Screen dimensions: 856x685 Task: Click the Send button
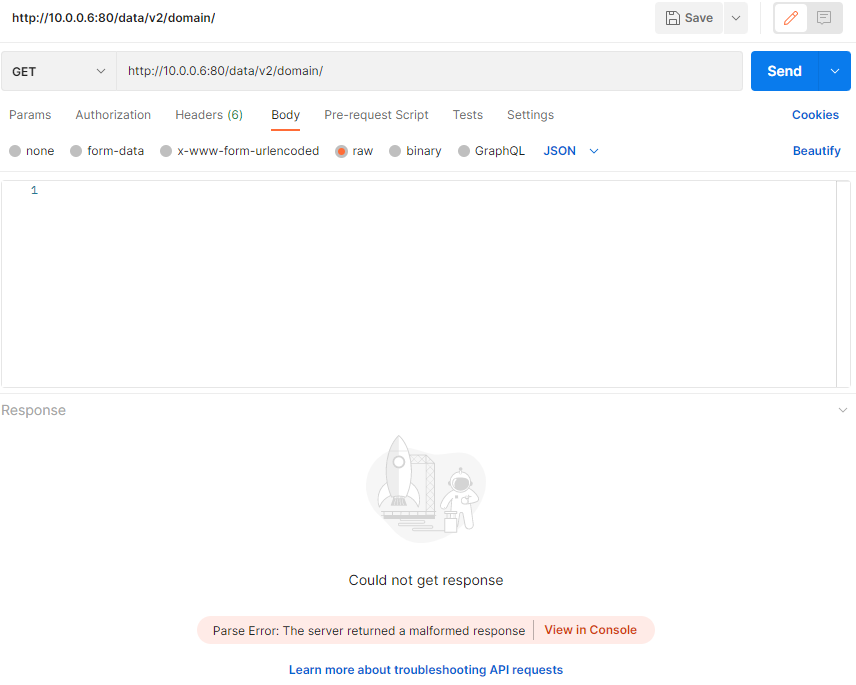pos(784,71)
